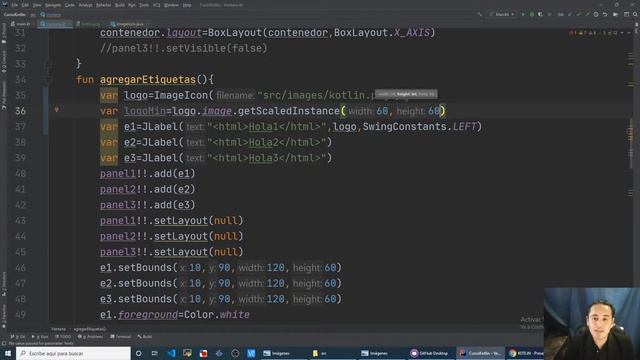640x360 pixels.
Task: Click the Ventana breadcrumb
Action: pos(58,329)
